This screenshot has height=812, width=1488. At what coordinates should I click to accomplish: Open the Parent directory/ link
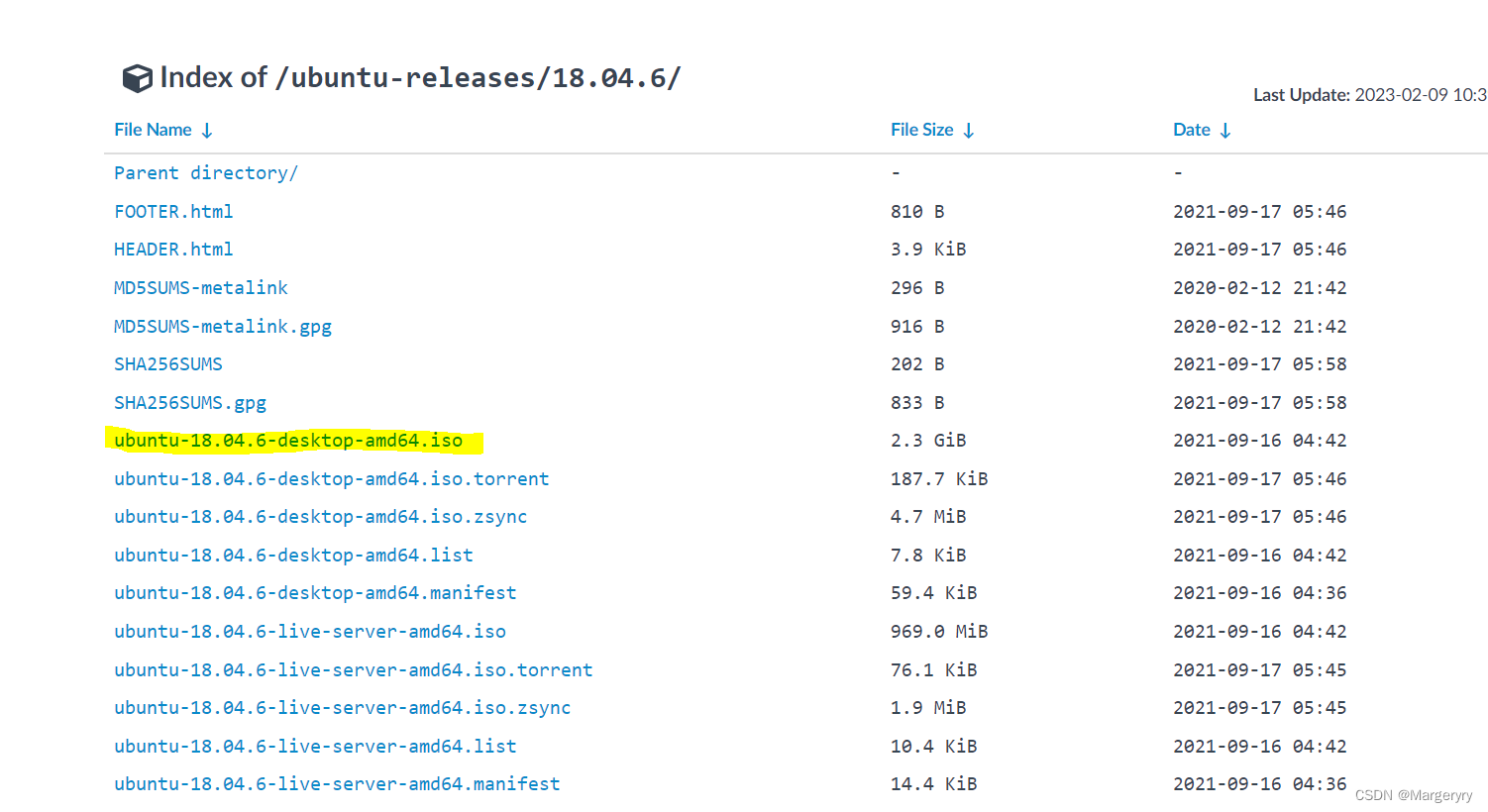tap(206, 173)
